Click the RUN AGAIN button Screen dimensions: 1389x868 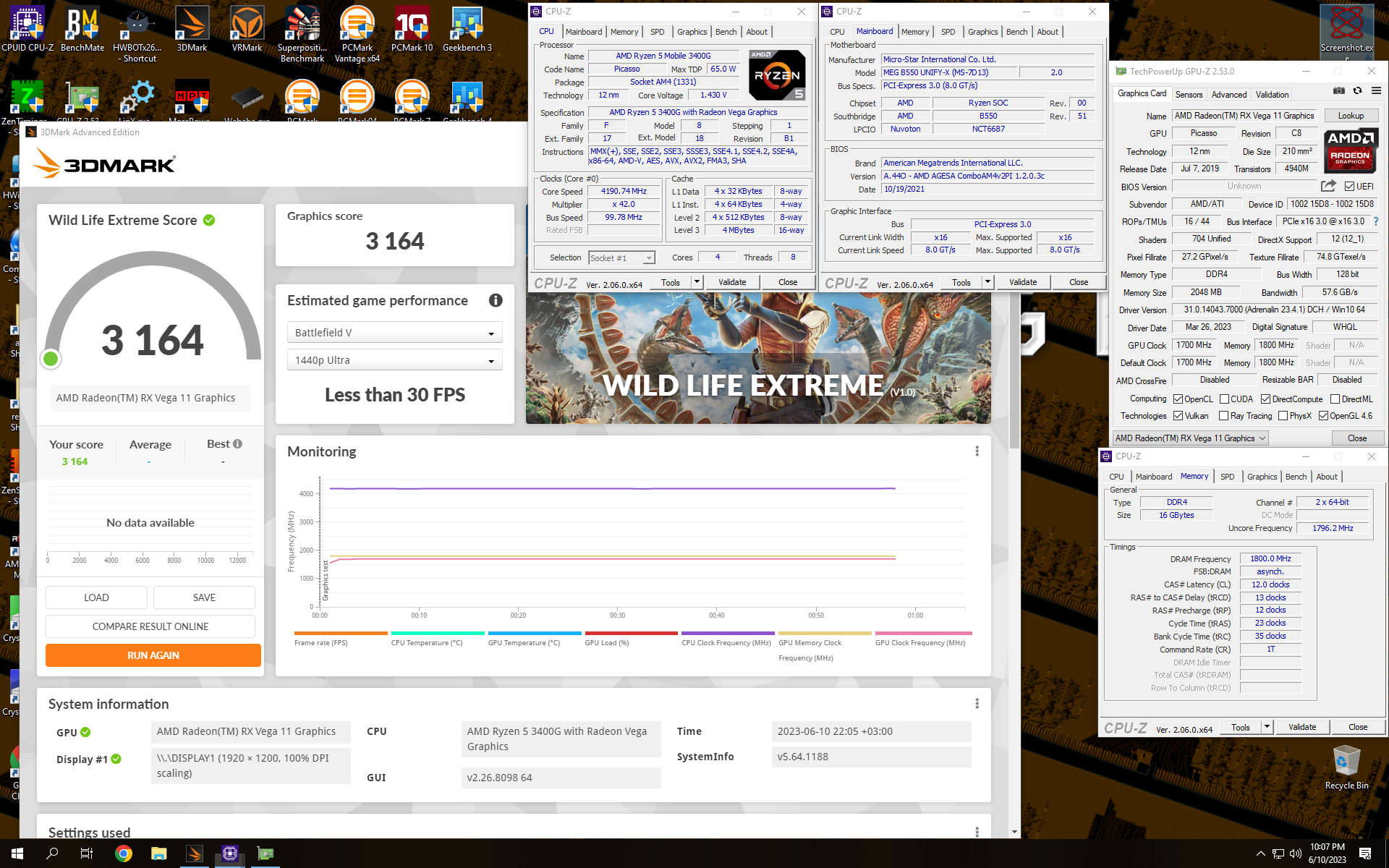point(153,655)
